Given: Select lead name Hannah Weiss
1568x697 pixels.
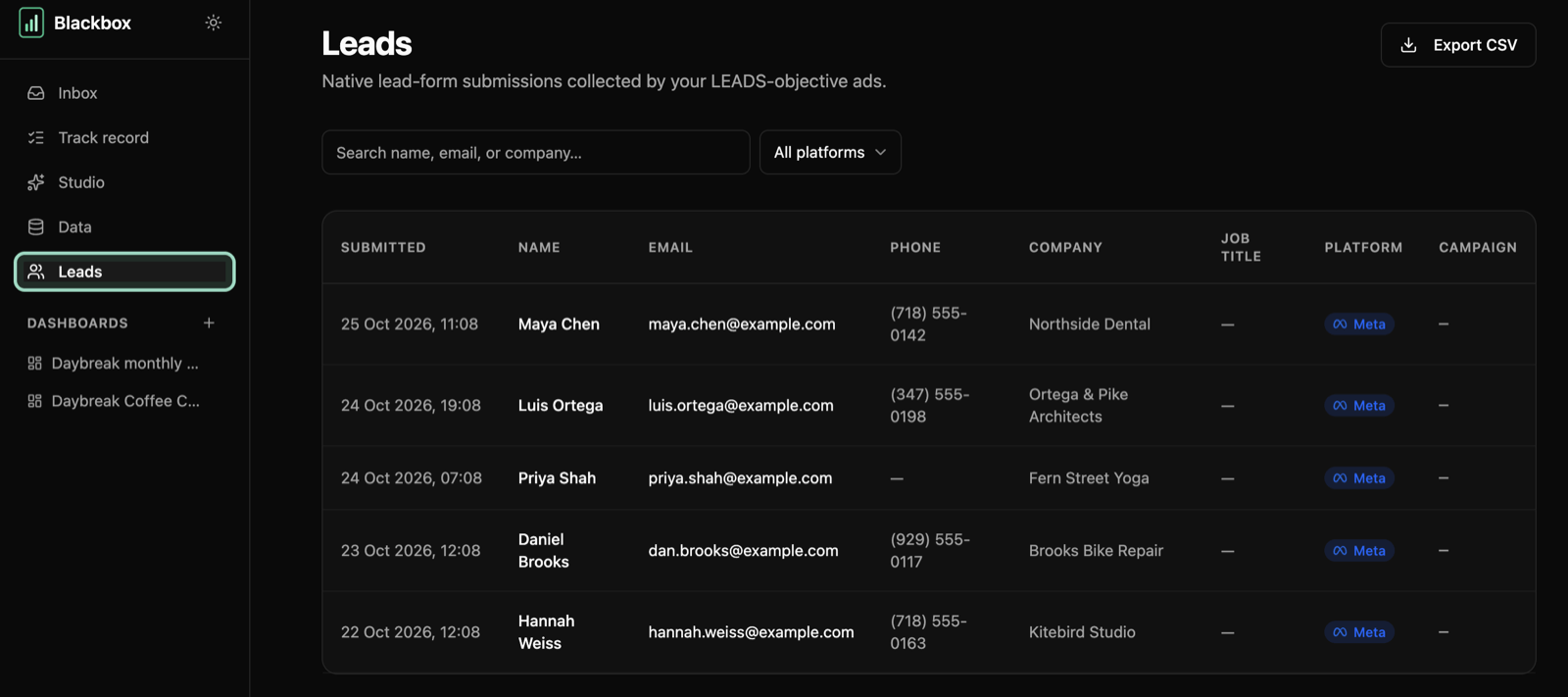Looking at the screenshot, I should pyautogui.click(x=547, y=632).
